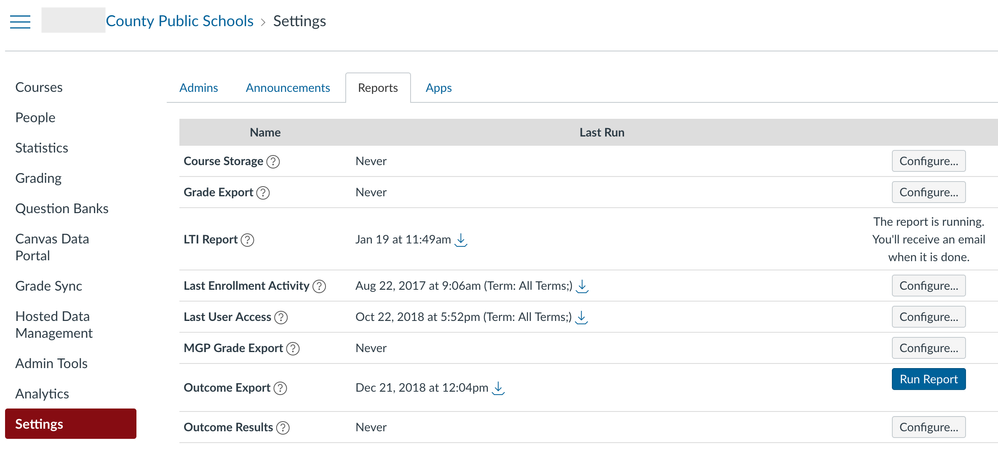The image size is (998, 449).
Task: Show help for Outcome Results report
Action: tap(283, 428)
